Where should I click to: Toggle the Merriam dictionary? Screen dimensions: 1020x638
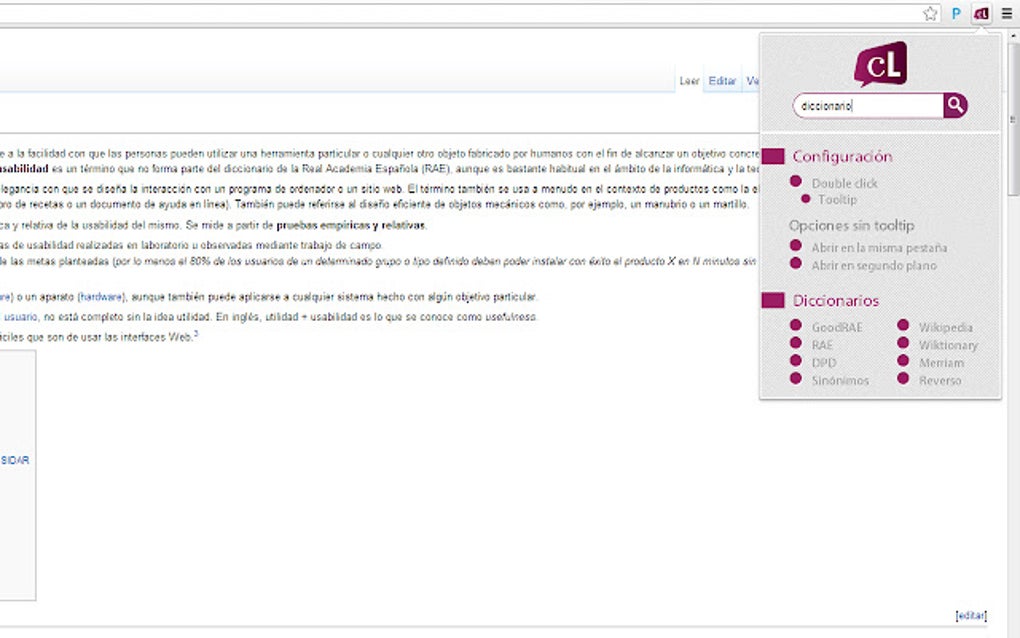point(903,360)
